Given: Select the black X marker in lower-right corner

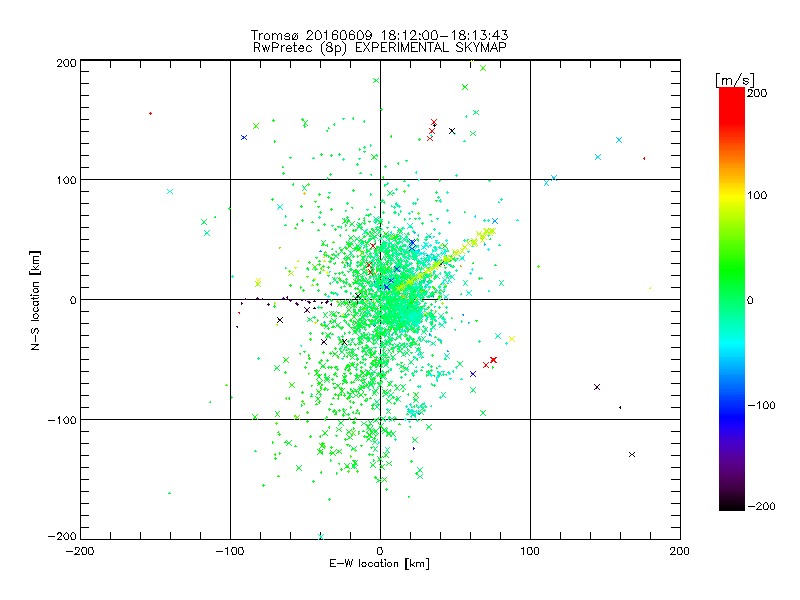Looking at the screenshot, I should 632,455.
